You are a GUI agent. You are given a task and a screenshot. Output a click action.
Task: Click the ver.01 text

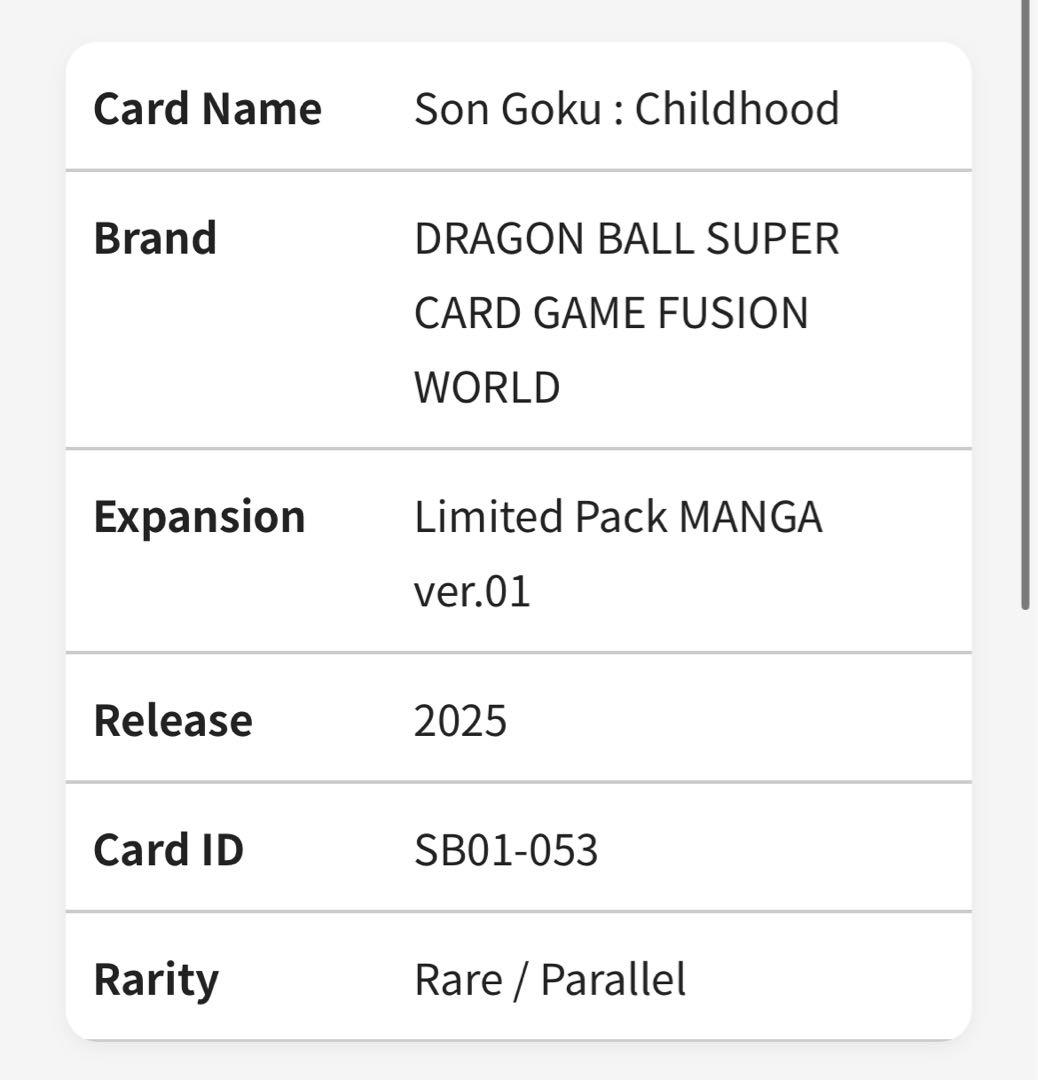(x=471, y=591)
